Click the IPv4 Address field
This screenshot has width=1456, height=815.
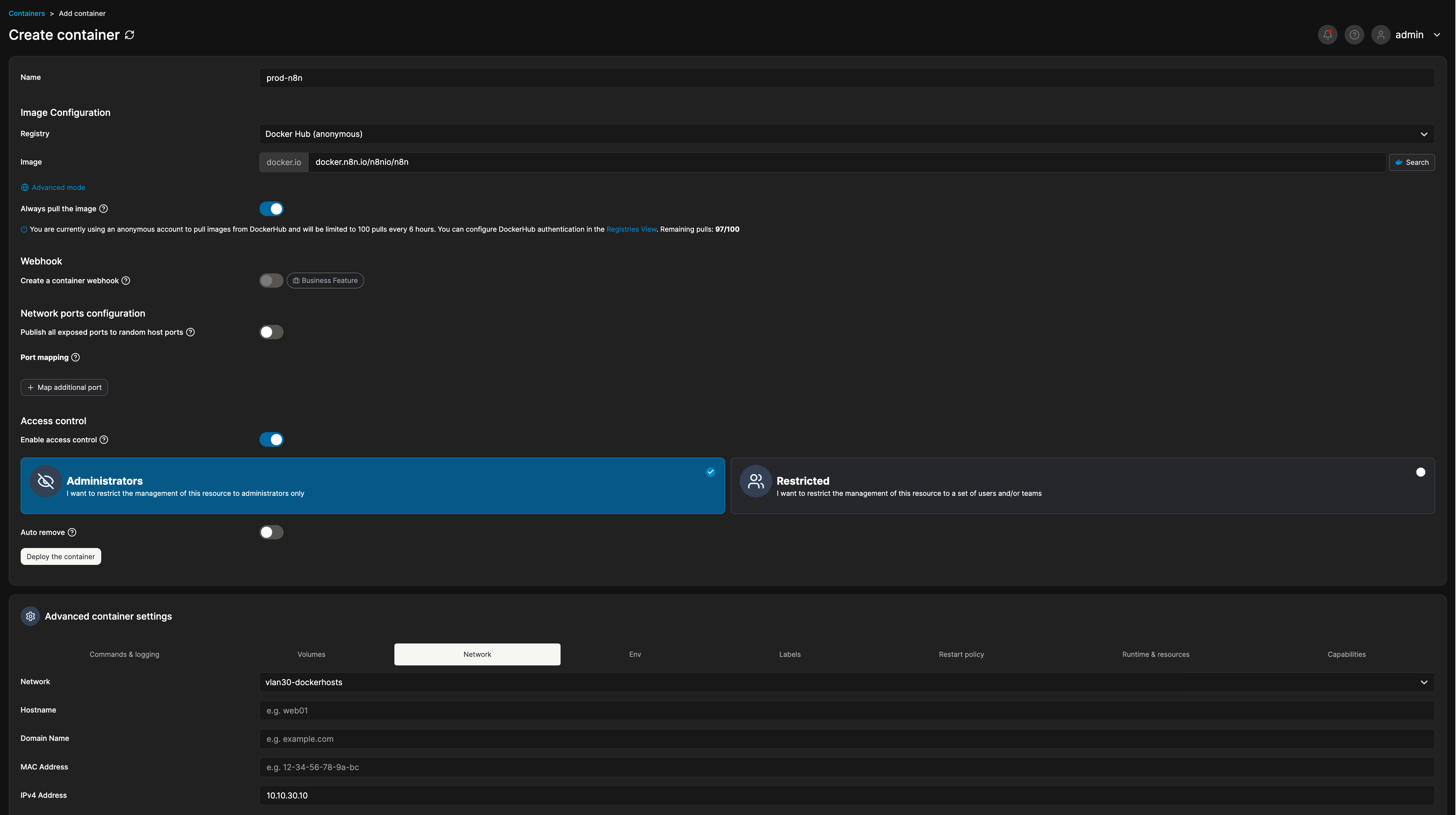click(847, 795)
